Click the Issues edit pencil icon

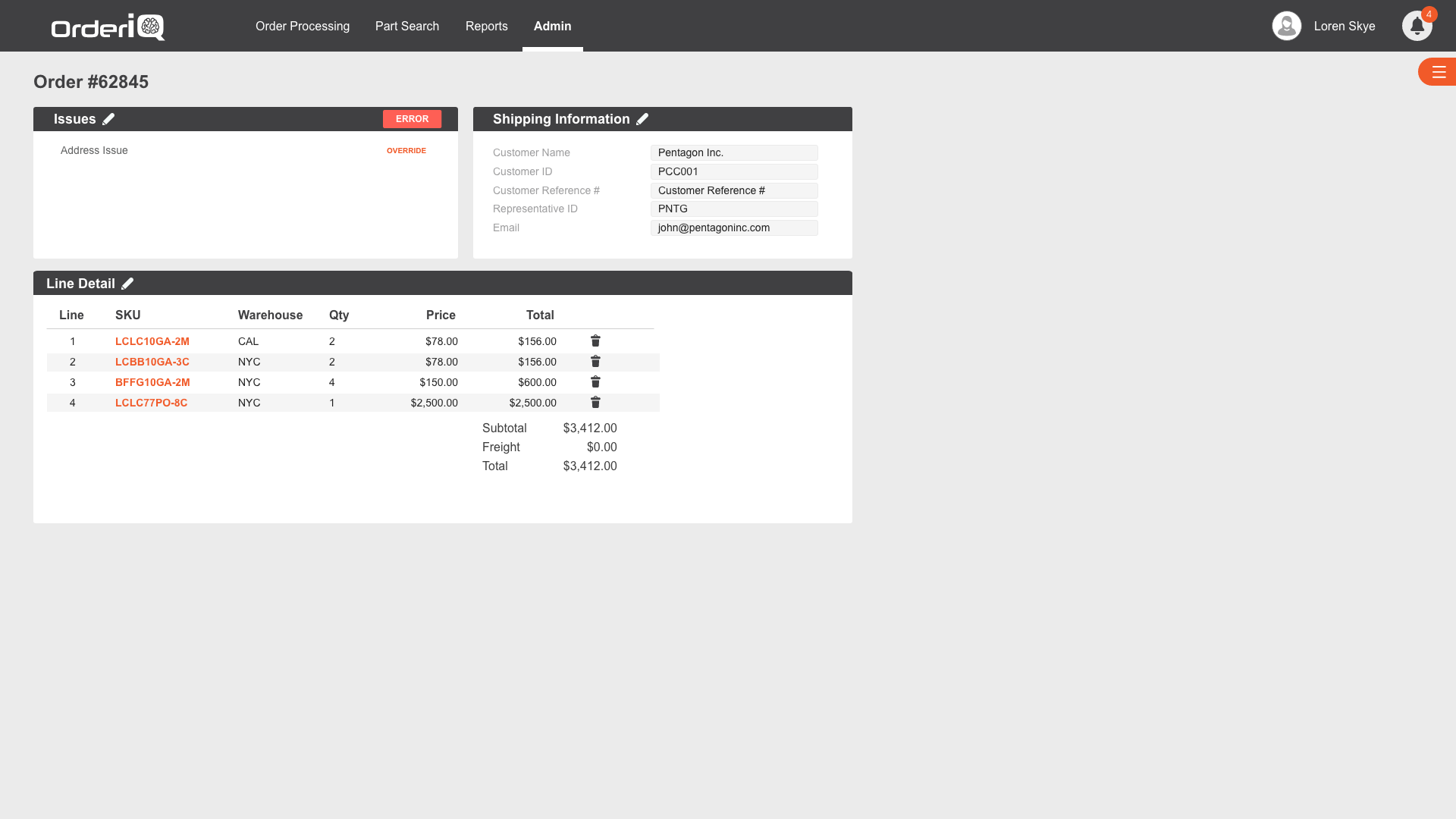108,119
